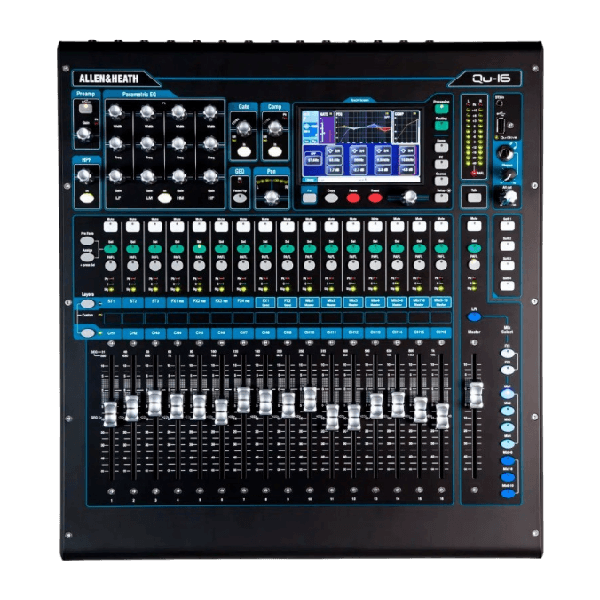Enable PAFL on channel 3
Viewport: 600px width, 600px height.
coord(155,266)
